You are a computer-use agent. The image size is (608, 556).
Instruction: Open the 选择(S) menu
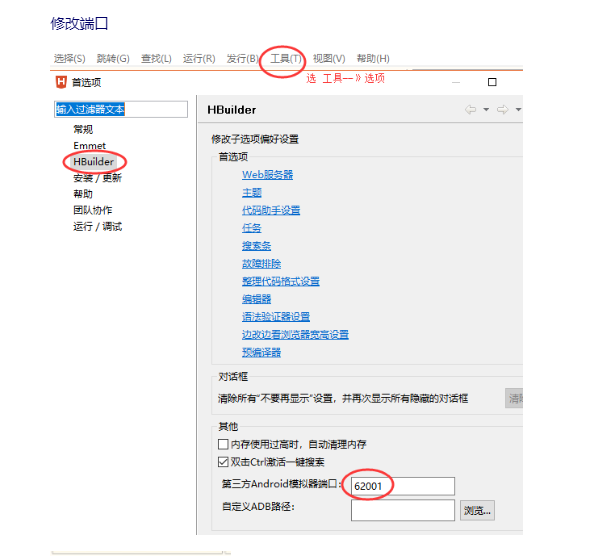[x=69, y=59]
